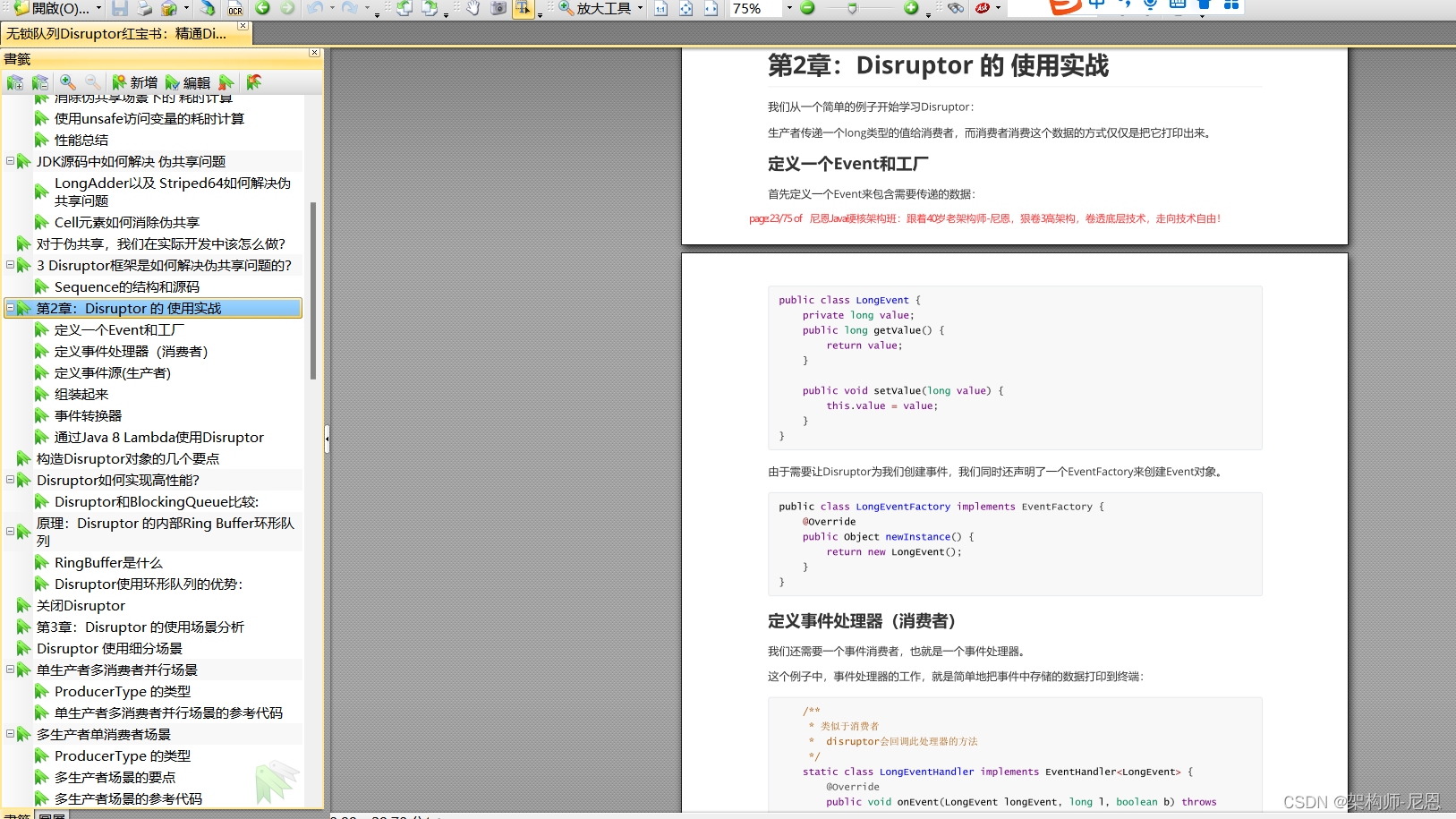This screenshot has width=1456, height=819.
Task: Collapse the 原理 Disruptor 的内部Ring Buffer node
Action: [x=10, y=532]
